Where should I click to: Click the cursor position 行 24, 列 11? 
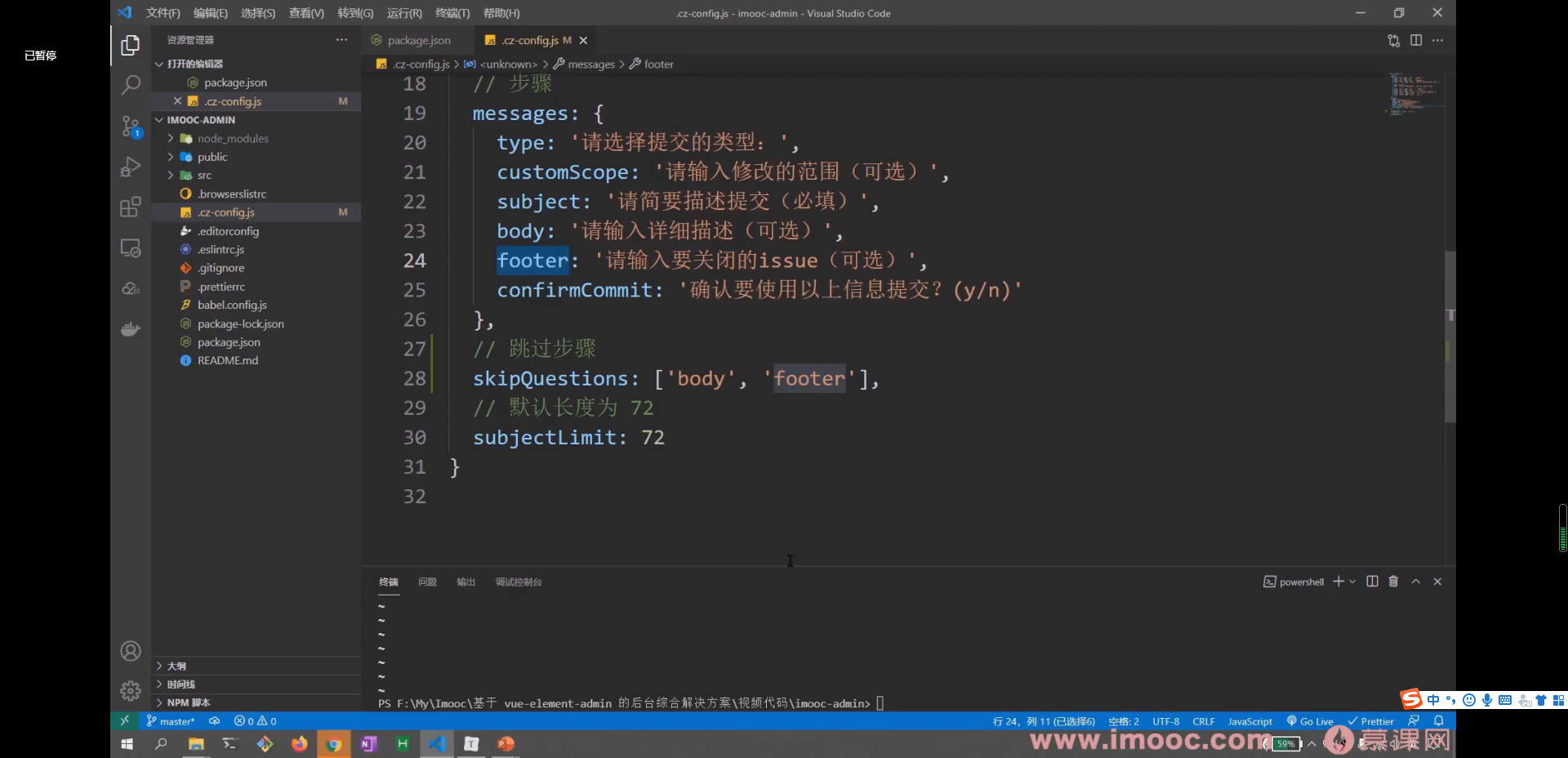click(x=1044, y=721)
